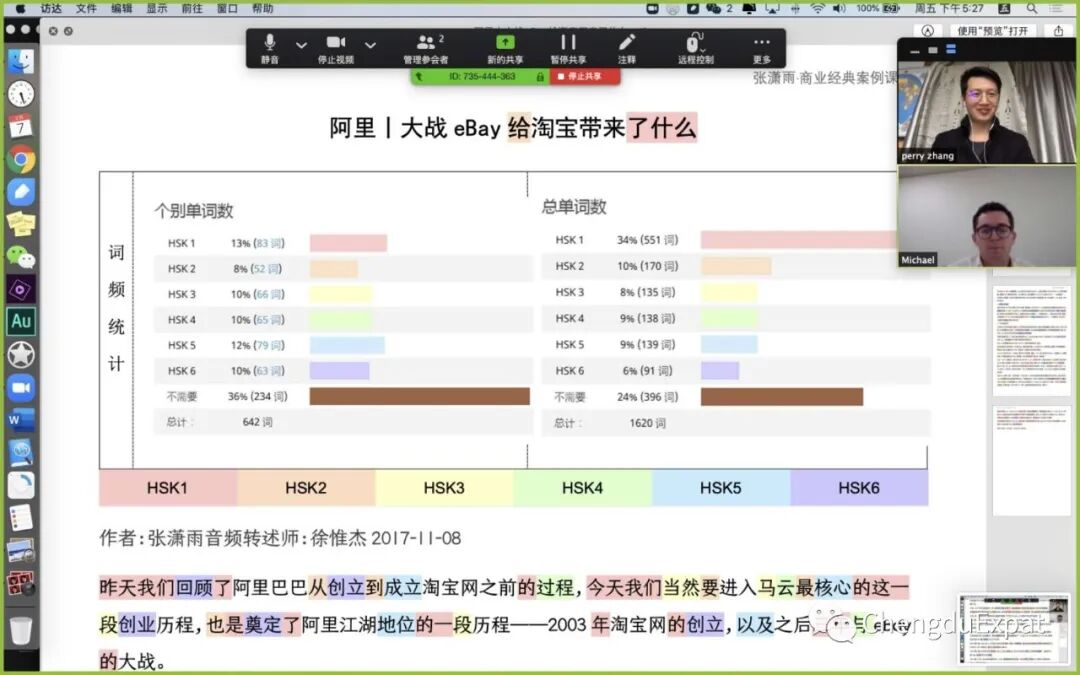The width and height of the screenshot is (1080, 675).
Task: Open the 显示 menu
Action: [156, 8]
